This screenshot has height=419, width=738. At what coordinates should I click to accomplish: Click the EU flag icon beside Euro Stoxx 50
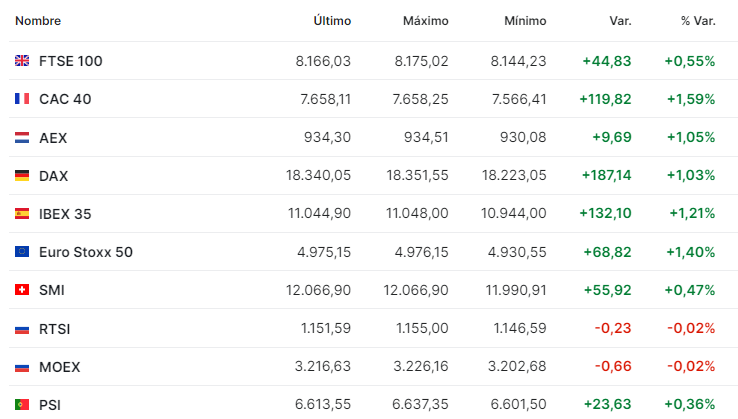click(22, 252)
